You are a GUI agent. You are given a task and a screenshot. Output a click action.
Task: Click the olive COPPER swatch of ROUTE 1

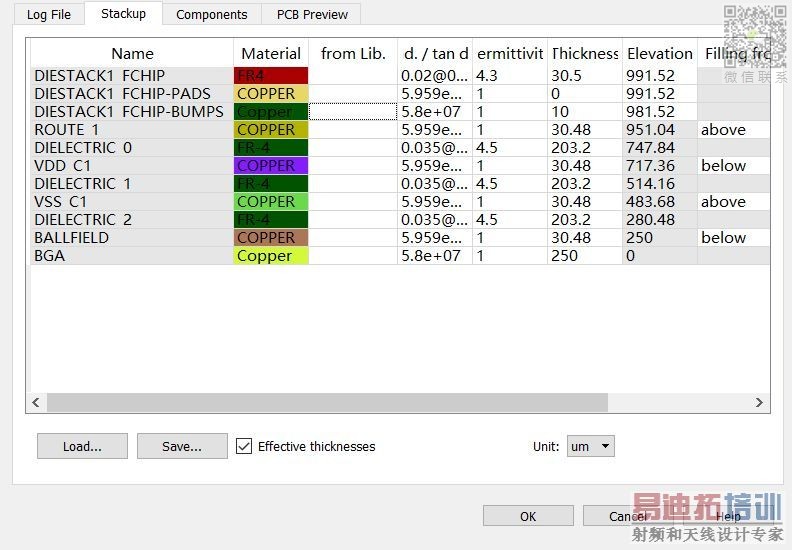coord(271,130)
